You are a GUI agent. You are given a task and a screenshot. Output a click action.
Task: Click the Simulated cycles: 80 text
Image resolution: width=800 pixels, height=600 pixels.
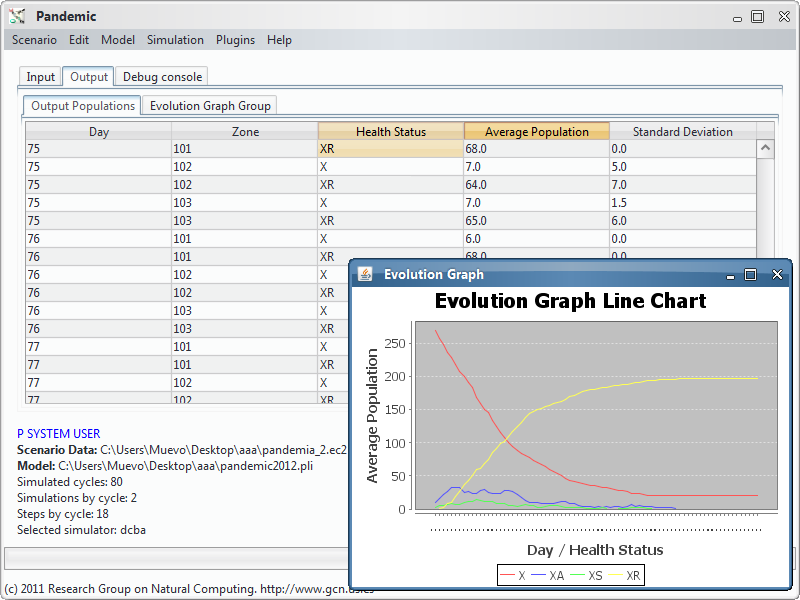[x=69, y=482]
